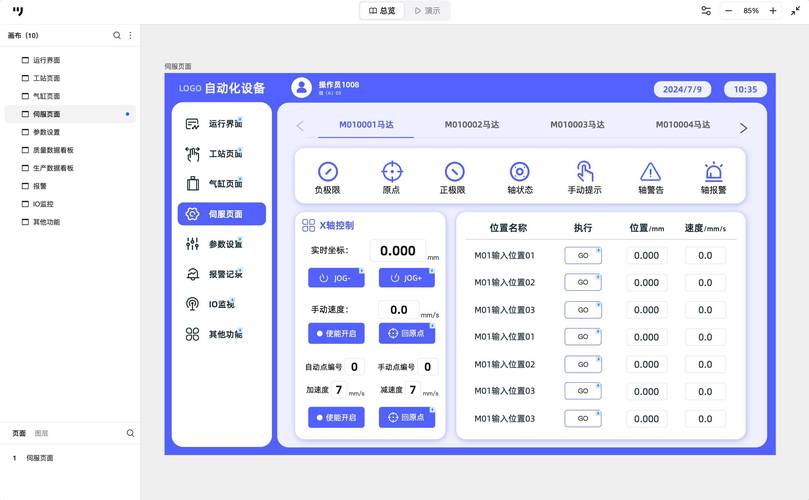Screen dimensions: 809x500
Task: Select 生产数据看板 in the canvas list
Action: 70,168
